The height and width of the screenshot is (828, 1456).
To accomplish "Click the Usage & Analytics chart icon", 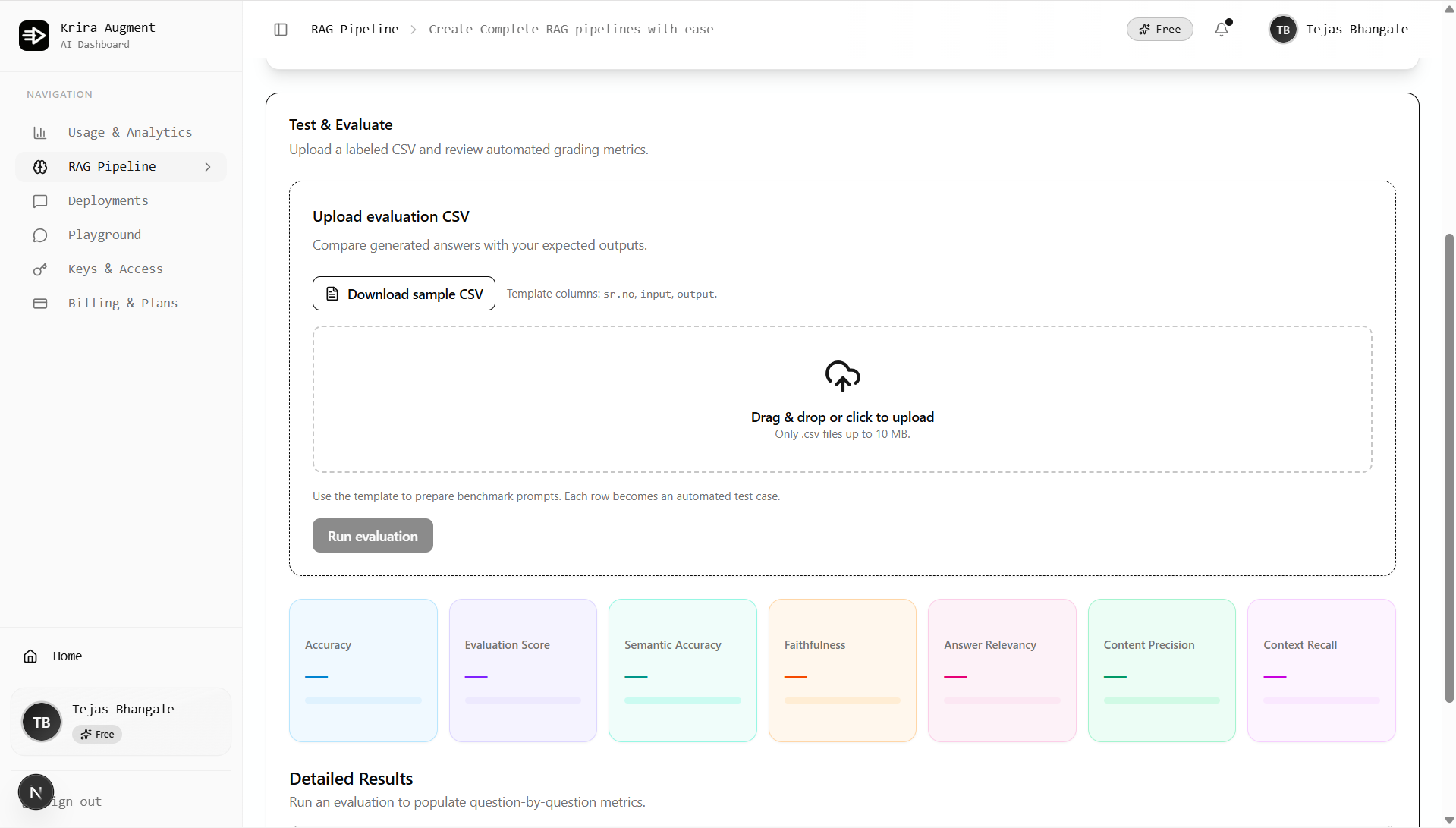I will click(40, 133).
